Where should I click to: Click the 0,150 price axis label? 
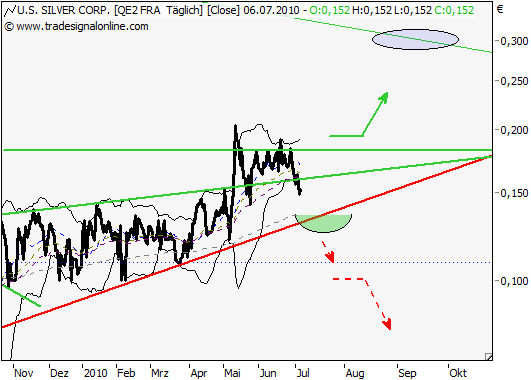(514, 193)
